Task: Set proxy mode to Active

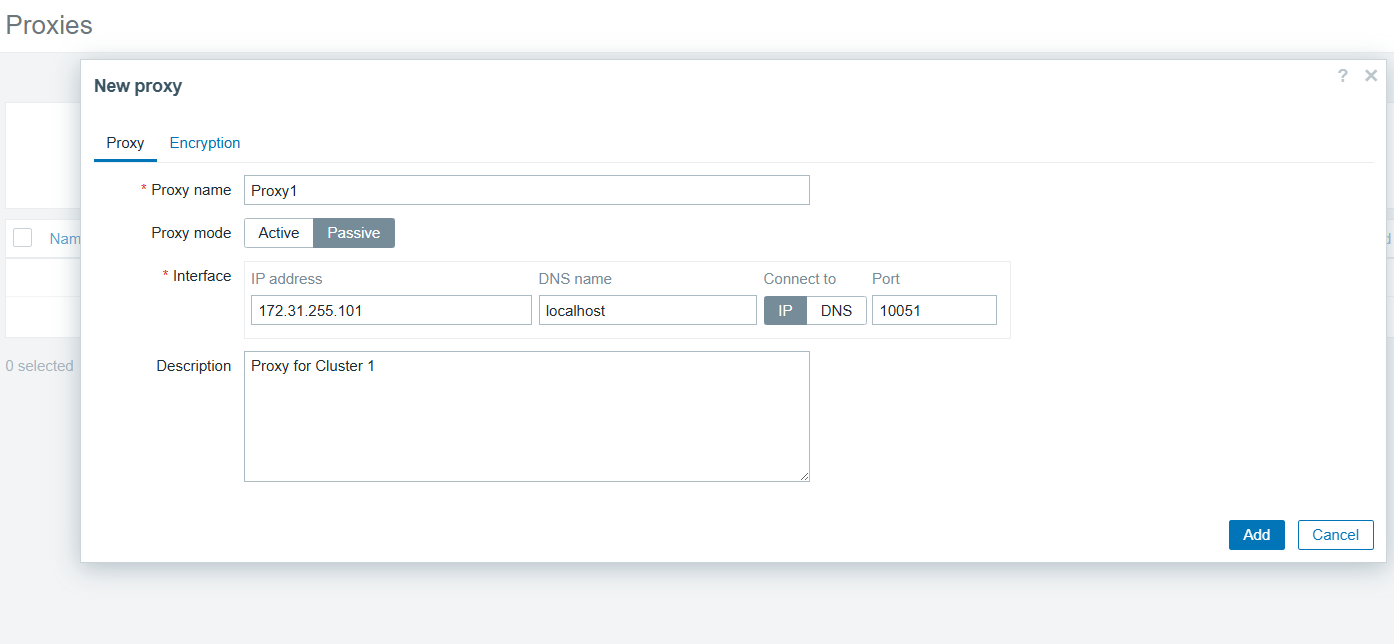Action: pyautogui.click(x=278, y=233)
